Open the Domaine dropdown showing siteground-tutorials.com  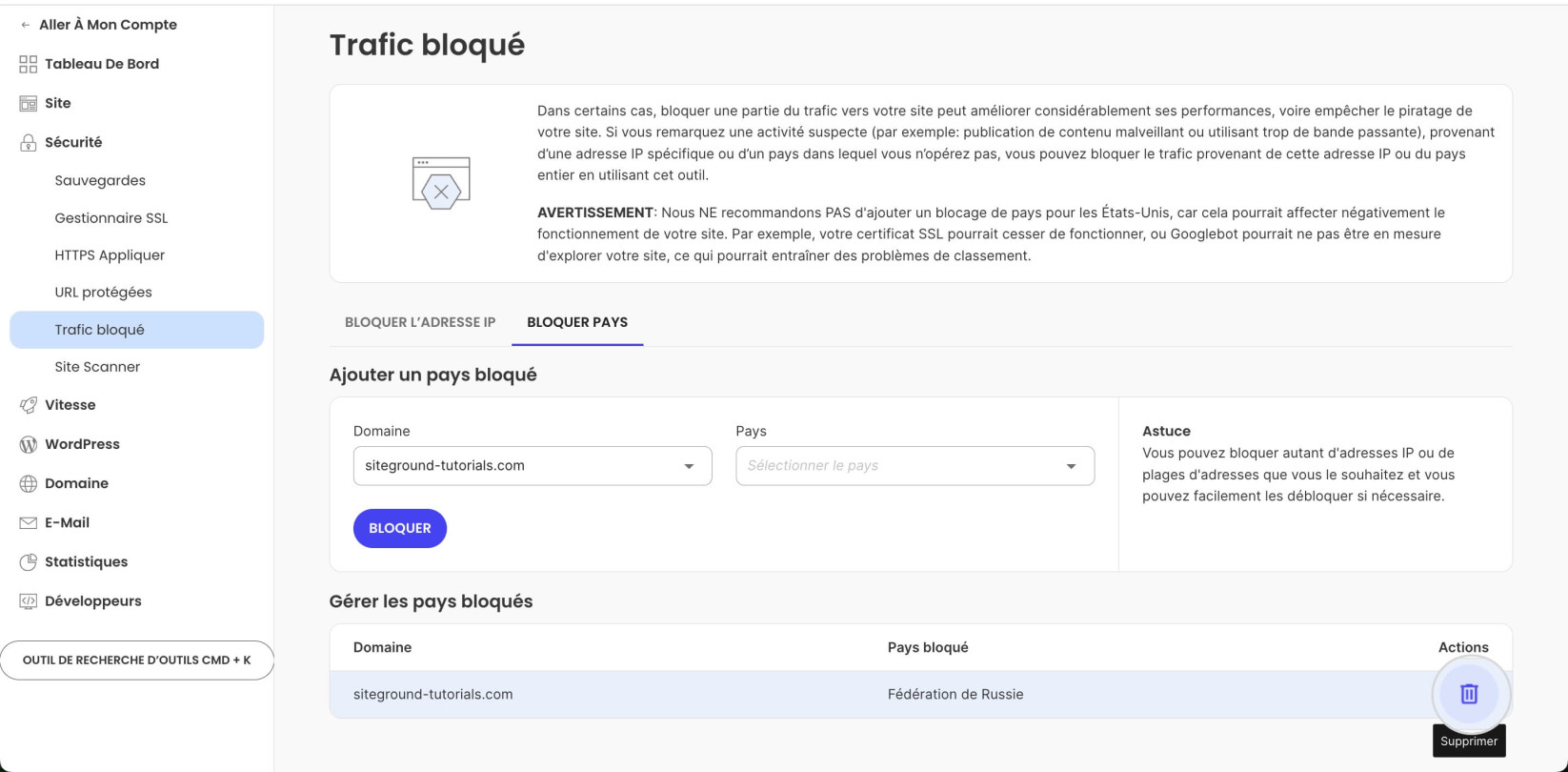[533, 466]
